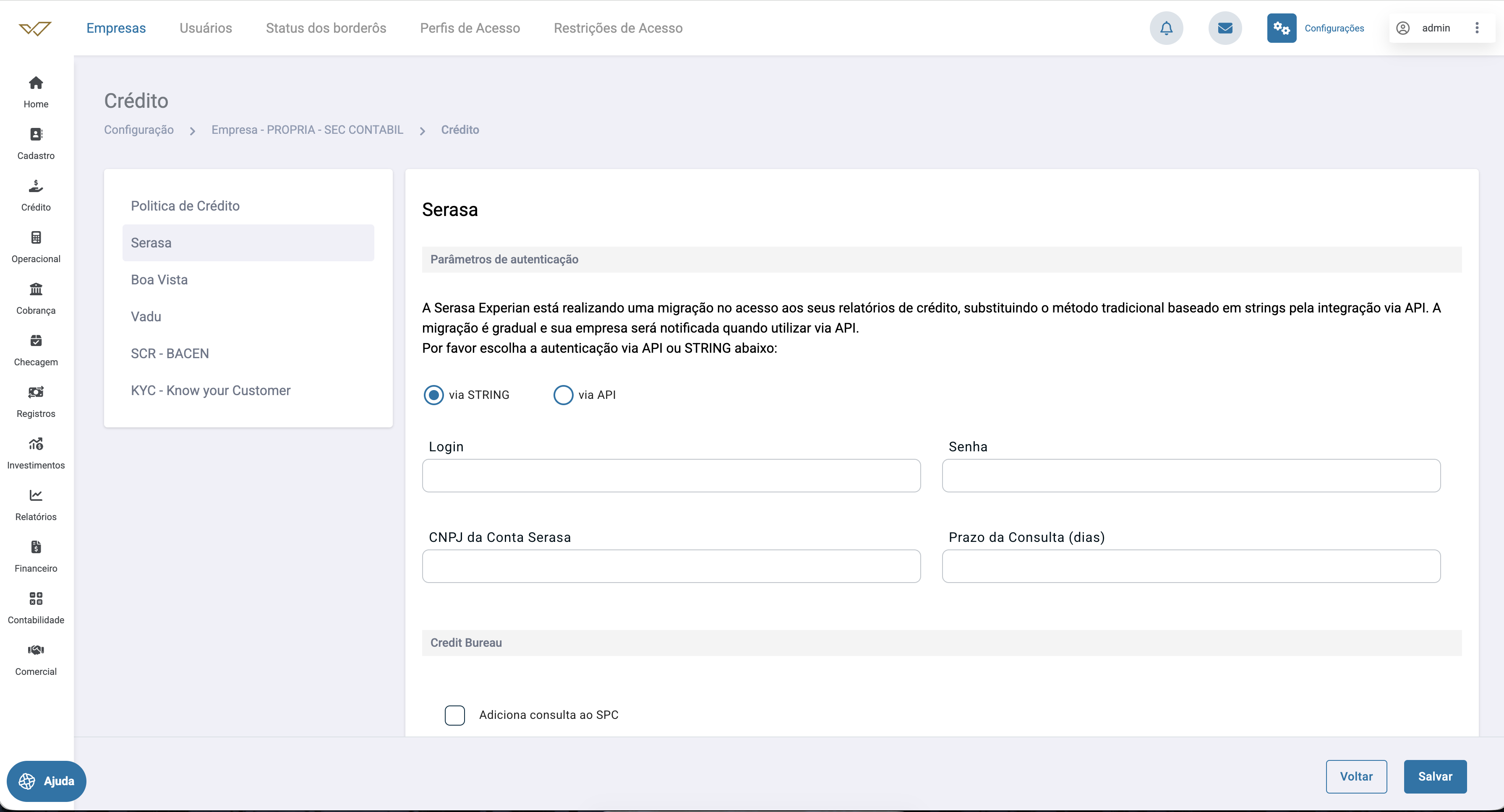This screenshot has width=1504, height=812.
Task: Select Boa Vista in the side menu
Action: [248, 280]
